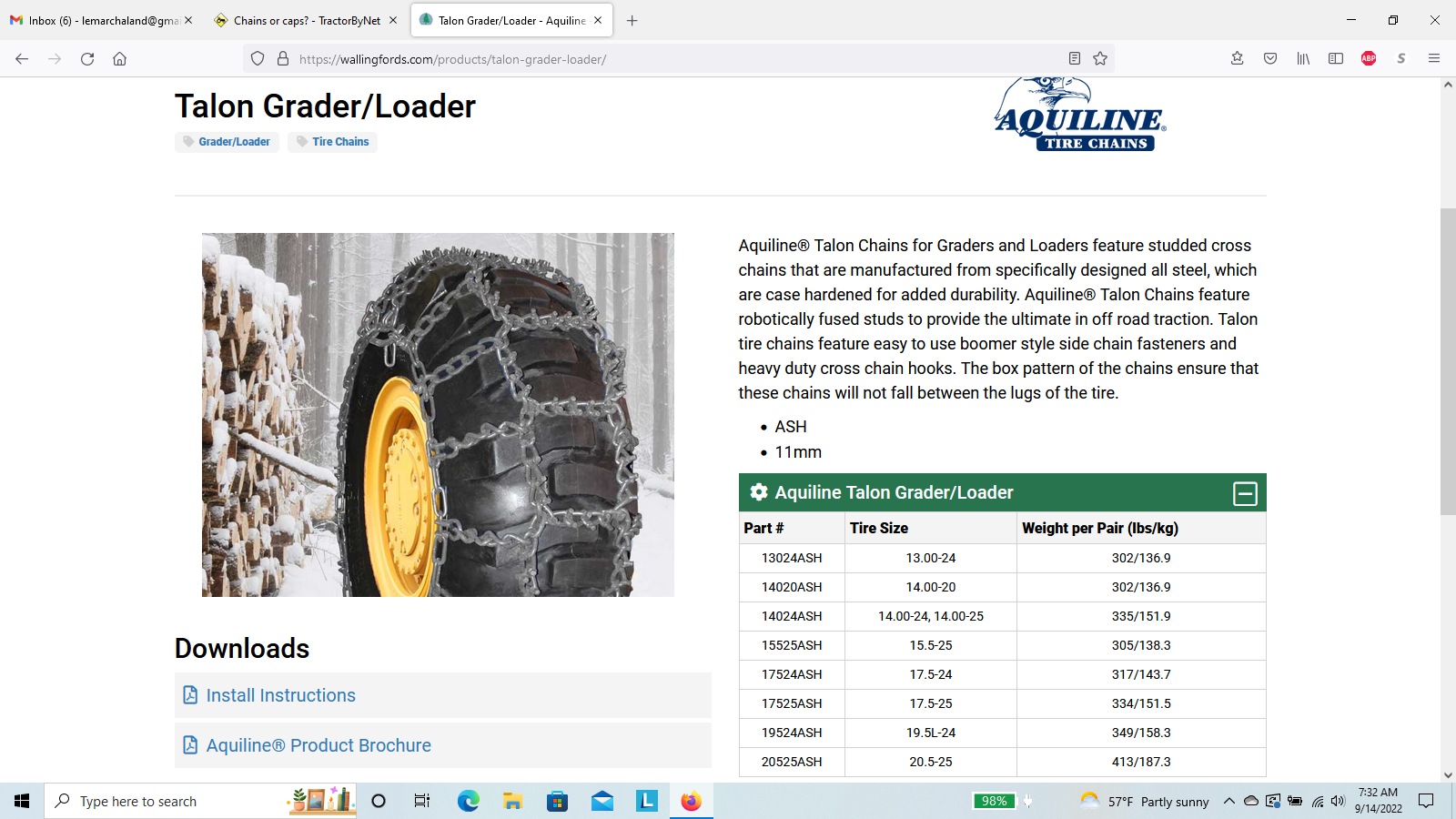Select the Talon Grader/Loader Aquiline tab
The image size is (1456, 819).
(511, 20)
